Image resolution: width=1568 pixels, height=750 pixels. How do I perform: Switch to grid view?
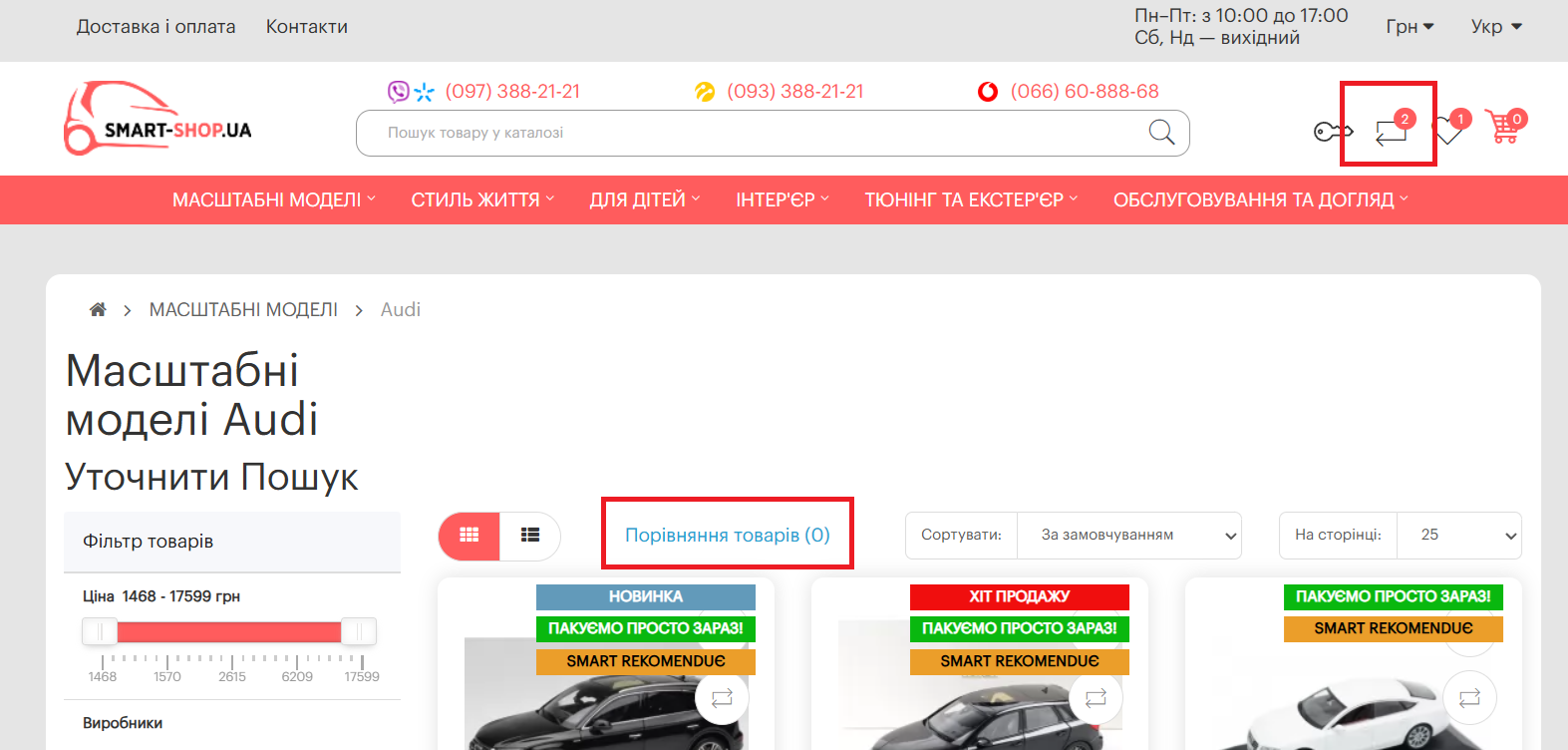470,536
